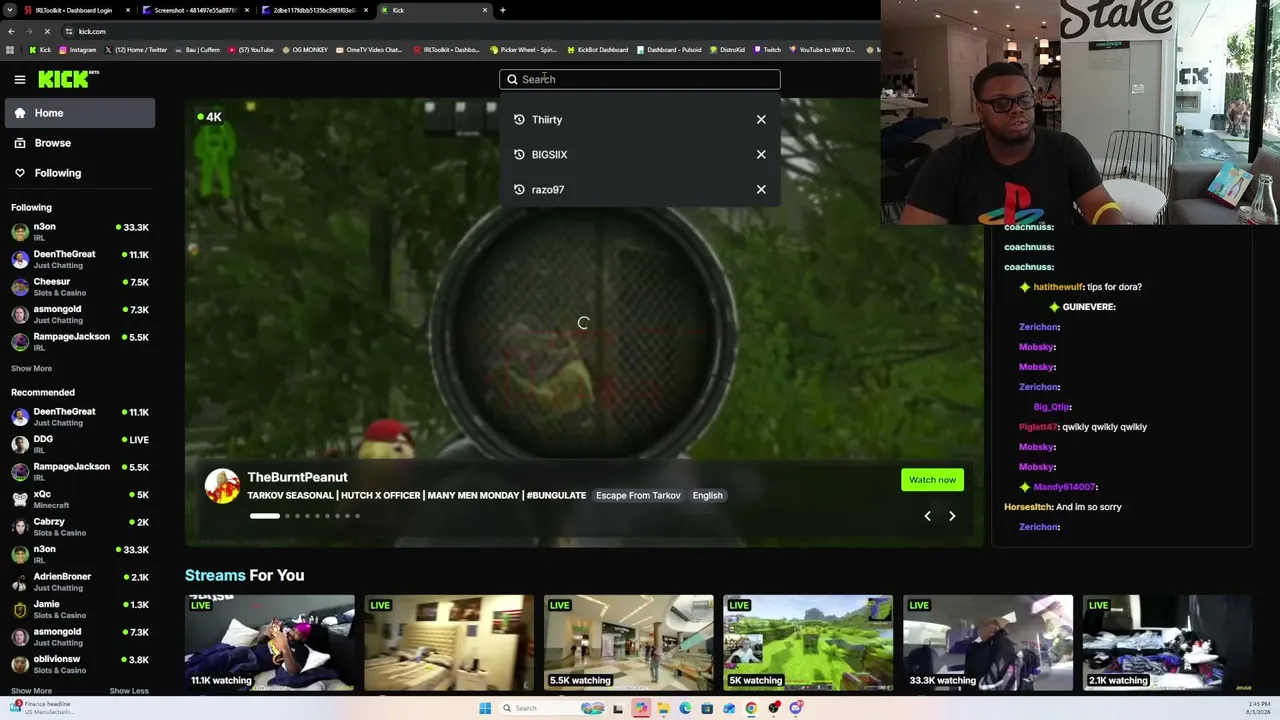1280x720 pixels.
Task: Open the 11.1K watching stream thumbnail
Action: (x=270, y=643)
